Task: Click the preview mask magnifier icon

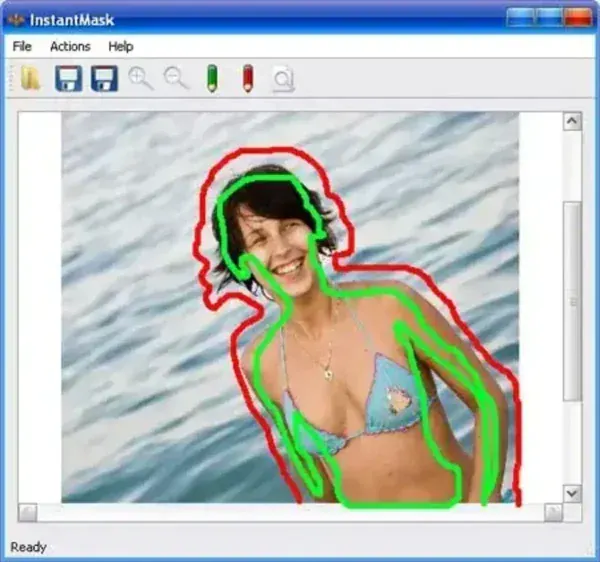Action: click(x=284, y=79)
